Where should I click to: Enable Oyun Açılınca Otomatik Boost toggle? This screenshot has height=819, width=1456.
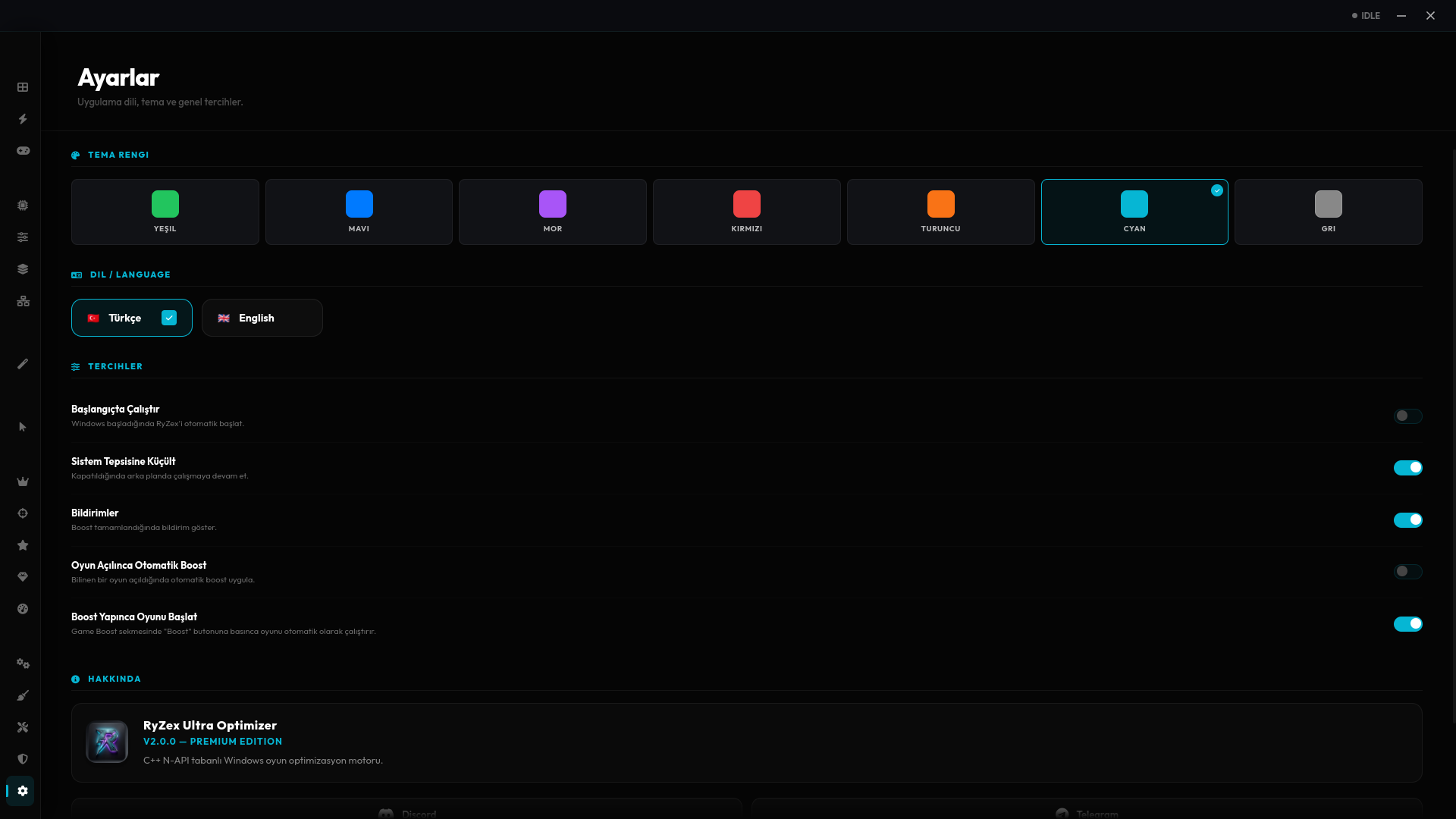[1407, 572]
